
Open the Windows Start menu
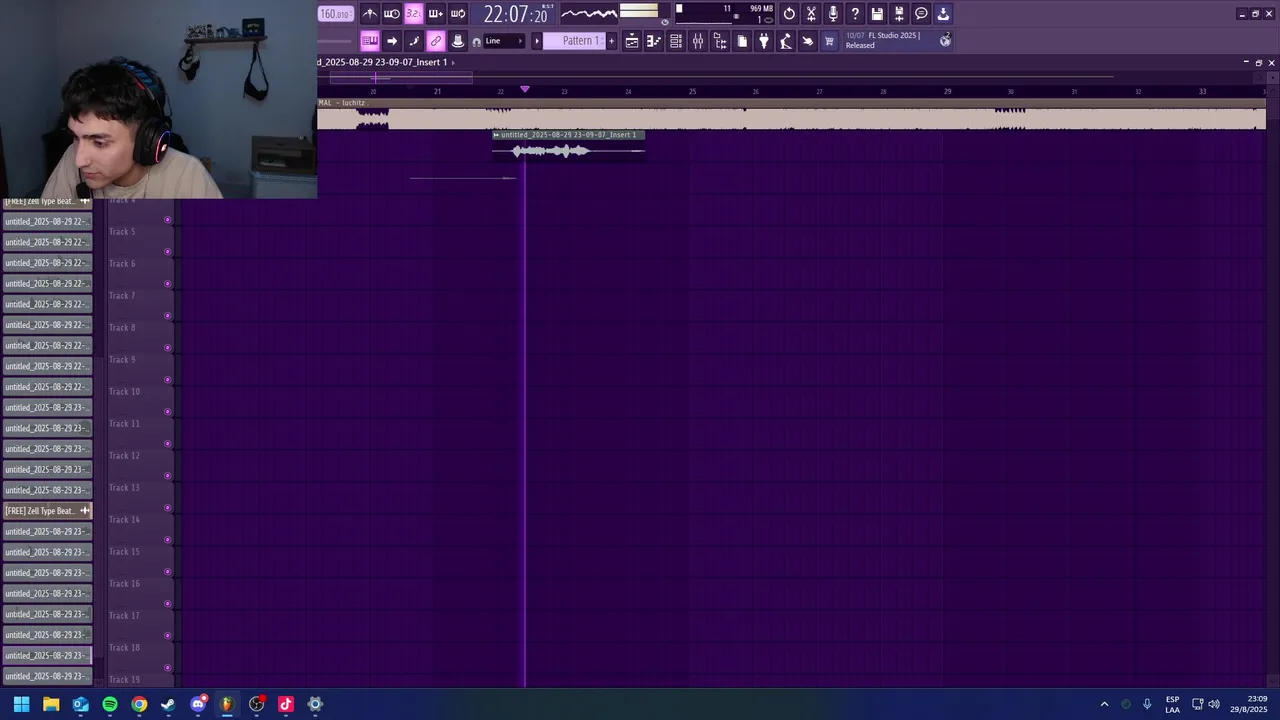[21, 704]
